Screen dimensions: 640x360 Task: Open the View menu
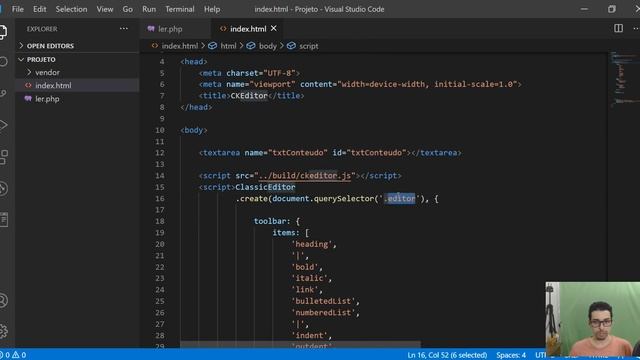coord(105,9)
